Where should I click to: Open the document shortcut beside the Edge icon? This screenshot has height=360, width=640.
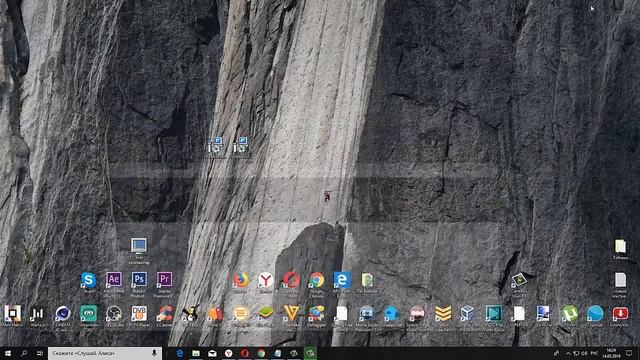click(x=367, y=280)
